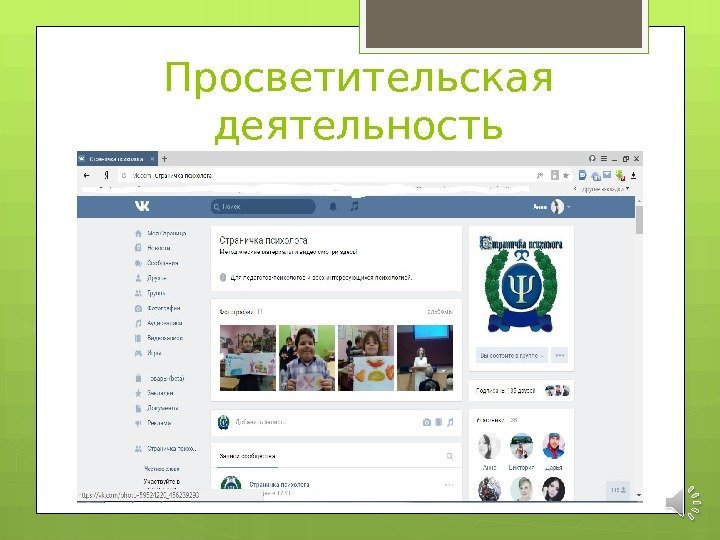
Task: Click the add post input field
Action: [x=317, y=422]
